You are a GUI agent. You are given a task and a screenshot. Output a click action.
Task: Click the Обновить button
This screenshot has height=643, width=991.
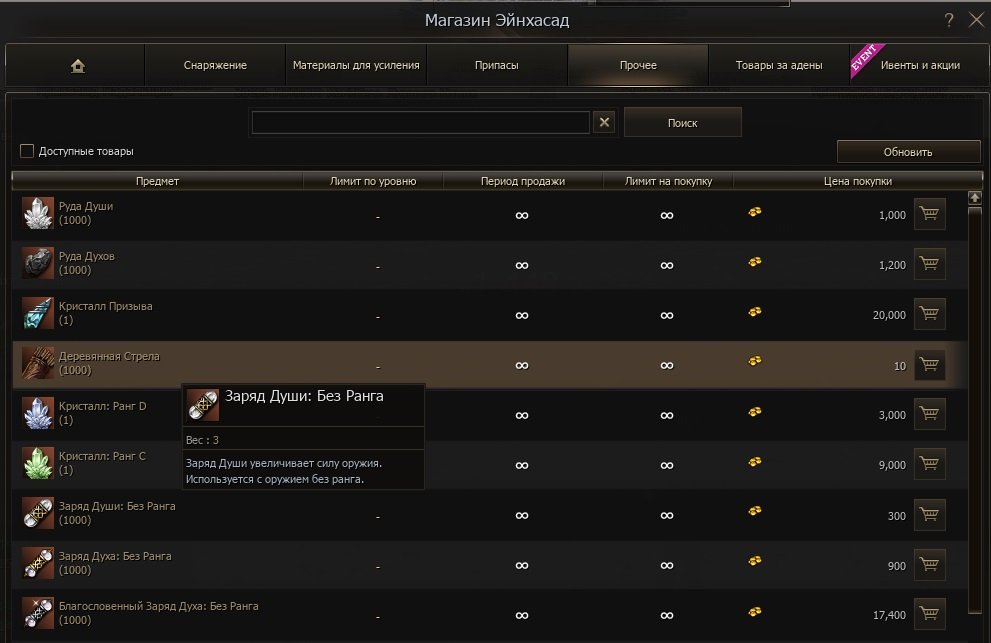(x=908, y=152)
